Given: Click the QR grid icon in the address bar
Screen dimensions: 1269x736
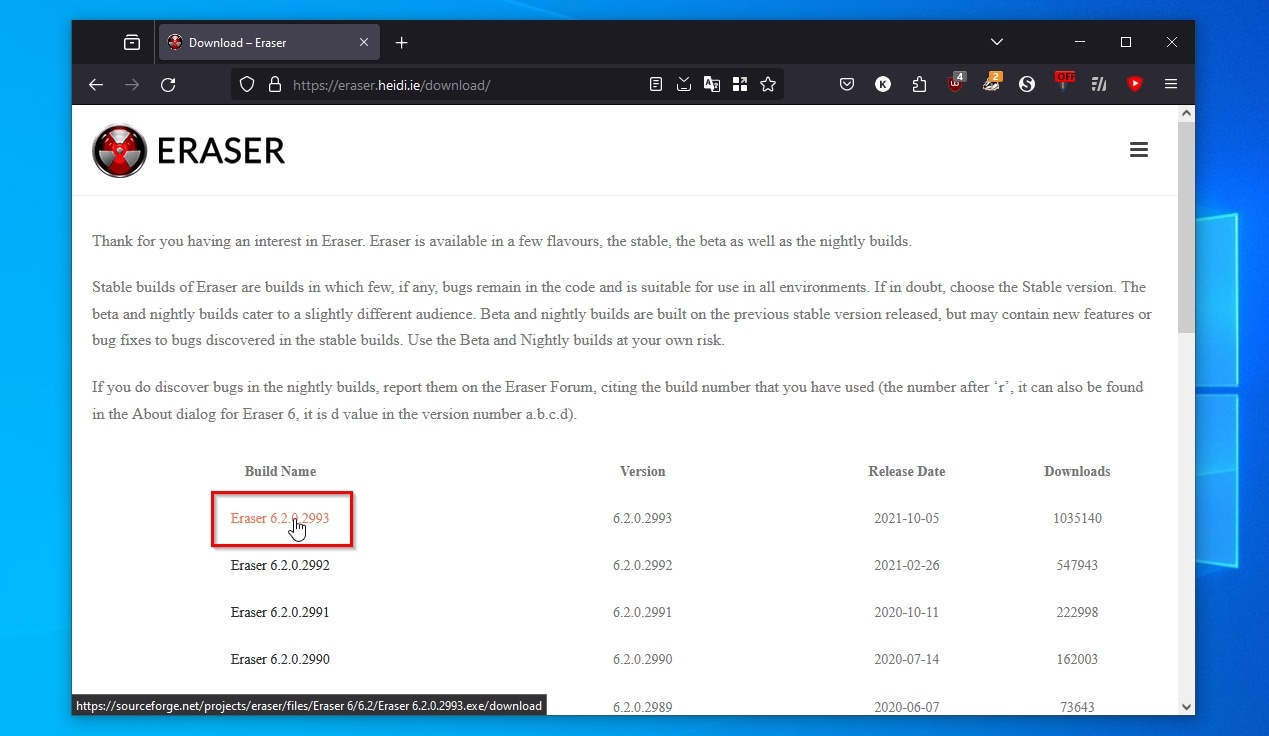Looking at the screenshot, I should 740,85.
